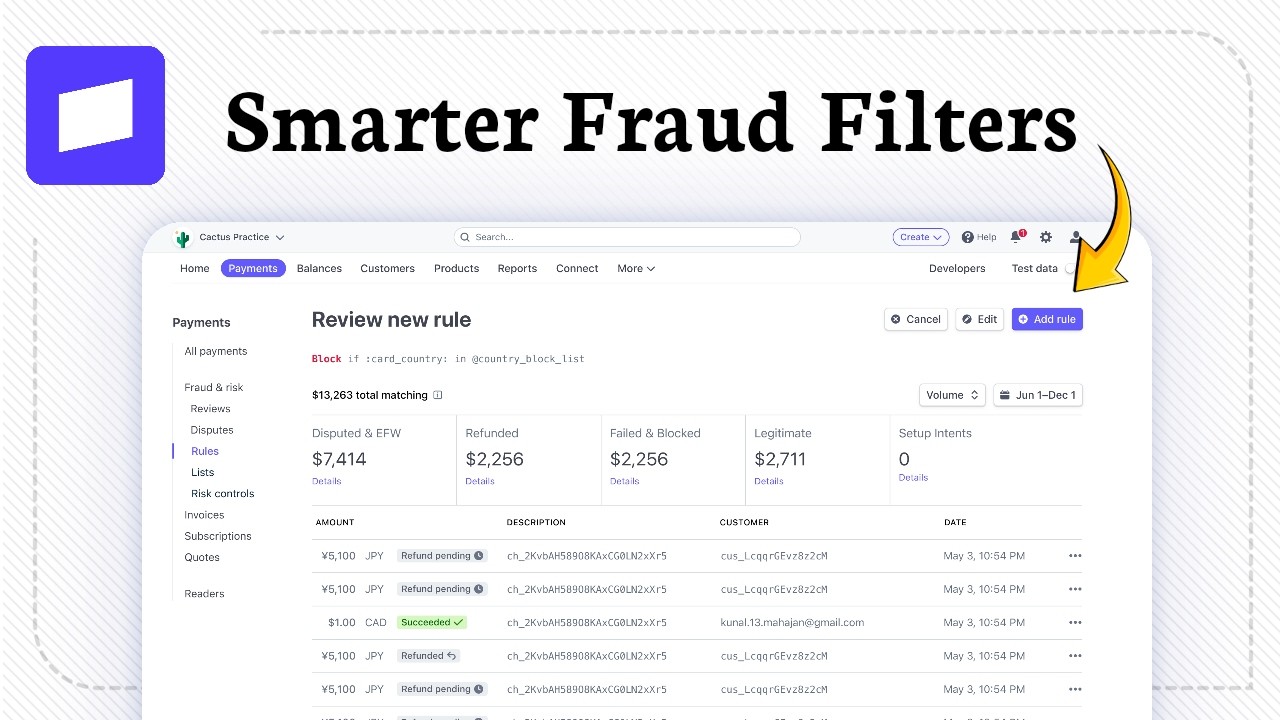
Task: Open the Jun 1–Dec 1 date range picker
Action: point(1038,395)
